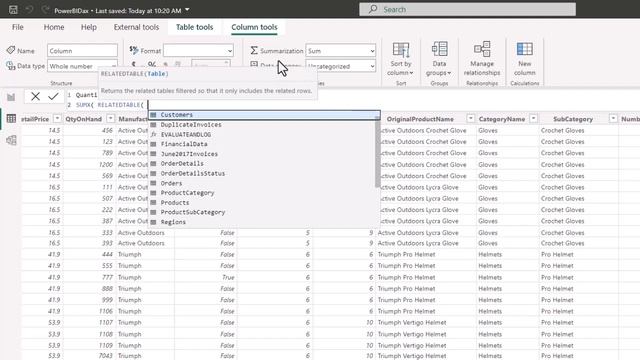Click the Search box in title bar
The height and width of the screenshot is (360, 640).
pos(467,9)
